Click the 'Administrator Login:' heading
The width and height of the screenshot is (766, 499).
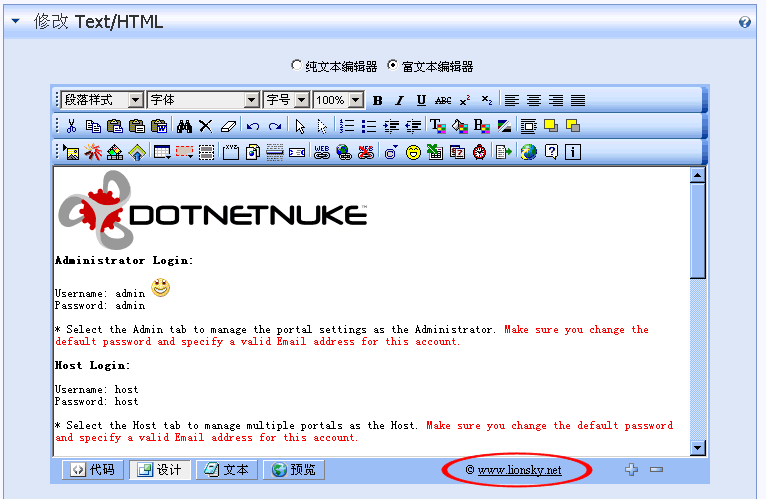(x=124, y=260)
